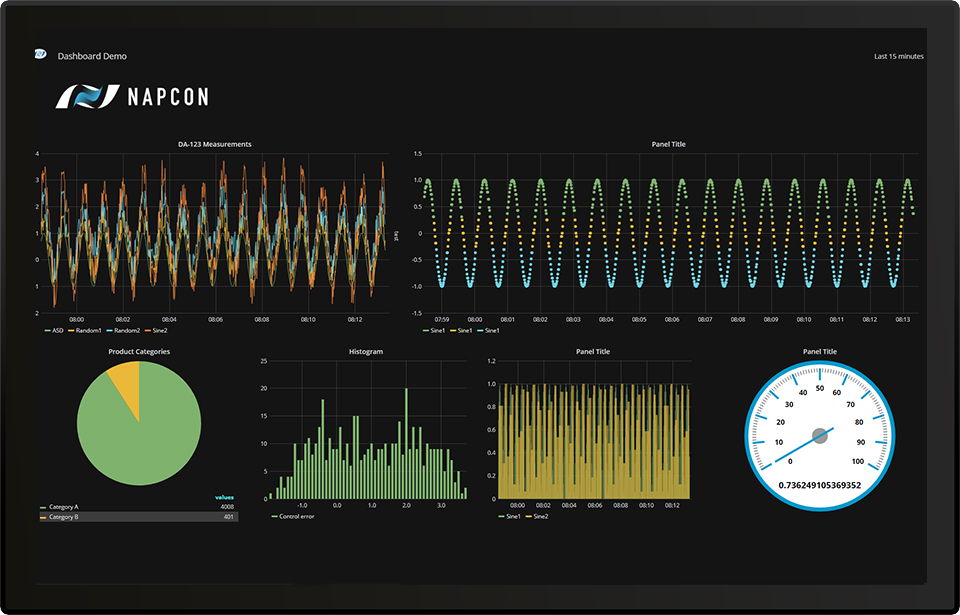The width and height of the screenshot is (960, 615).
Task: Click the Grafana logo in the top-left corner
Action: click(40, 56)
